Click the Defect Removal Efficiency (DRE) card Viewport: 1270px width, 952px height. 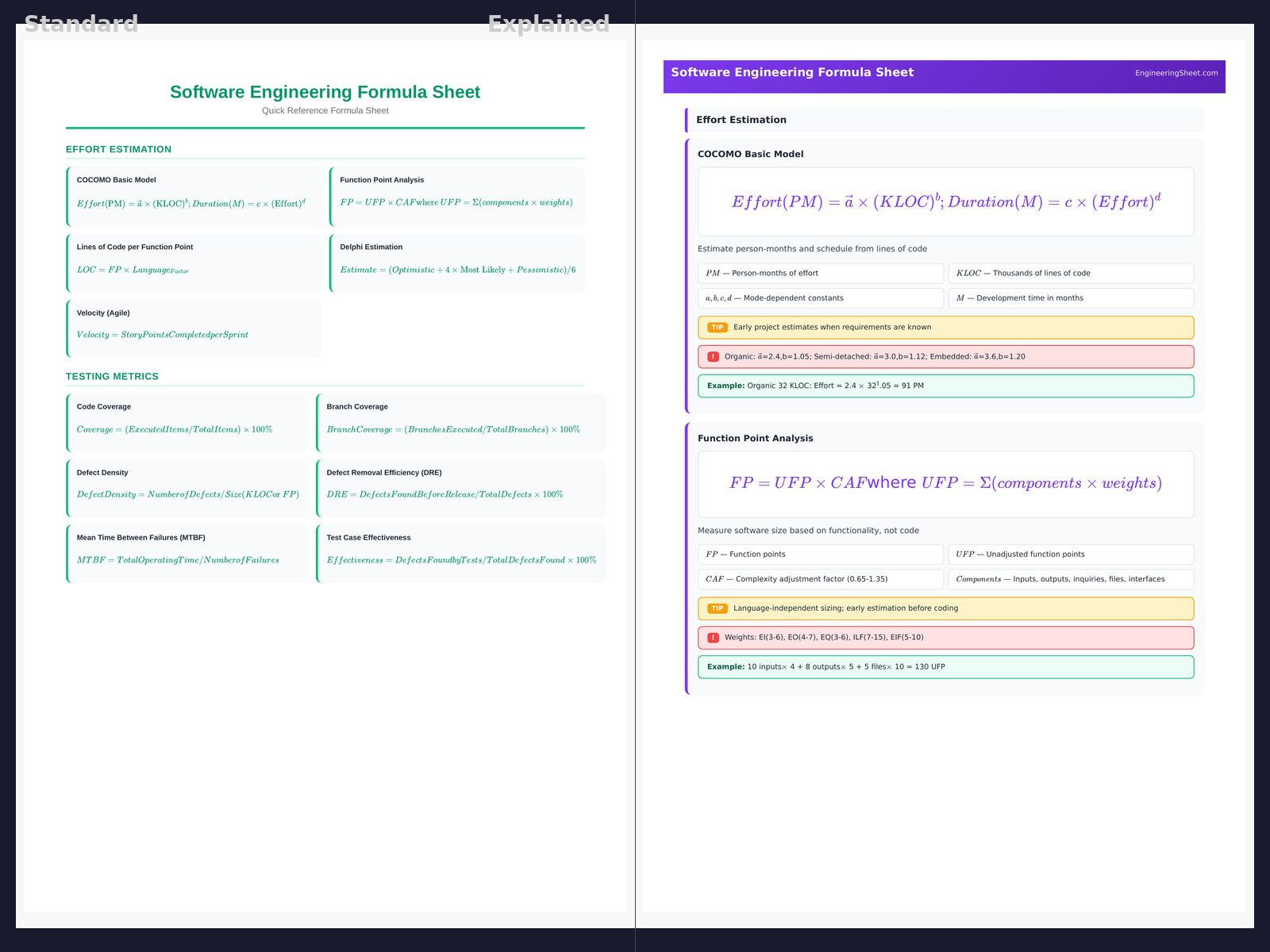click(460, 489)
